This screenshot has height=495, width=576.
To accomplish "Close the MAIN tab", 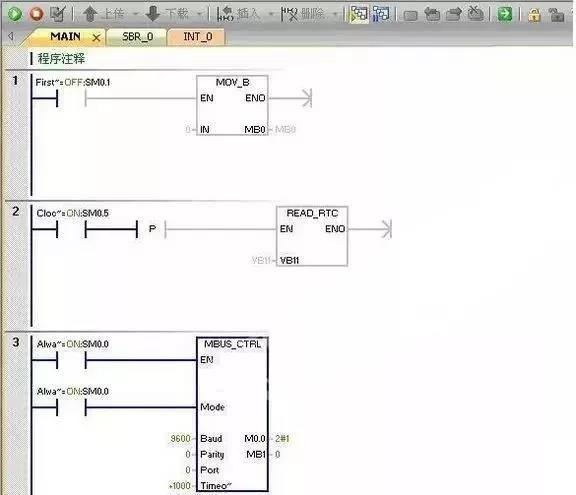I will (96, 37).
